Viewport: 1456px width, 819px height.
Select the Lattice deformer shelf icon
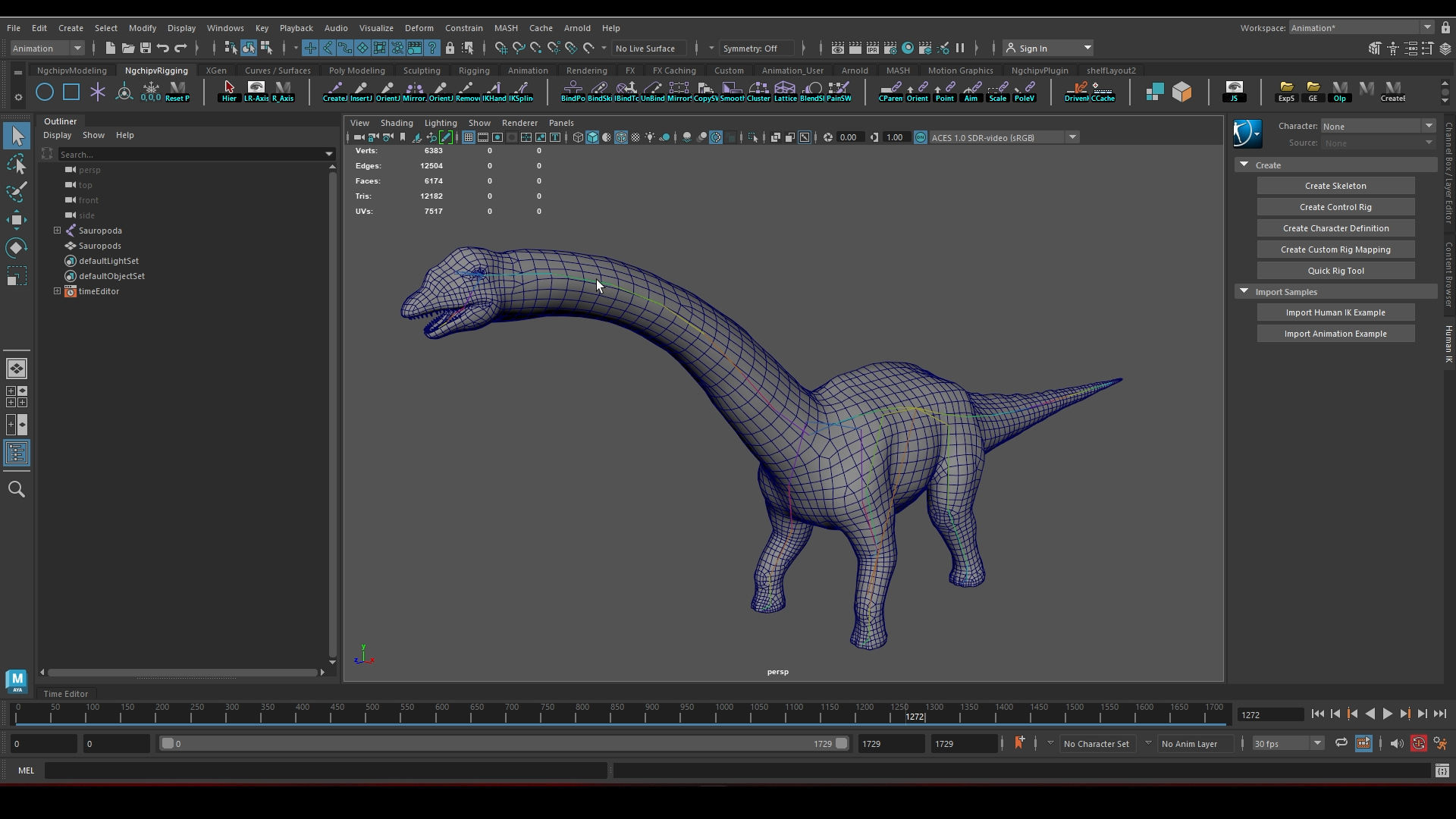point(785,92)
